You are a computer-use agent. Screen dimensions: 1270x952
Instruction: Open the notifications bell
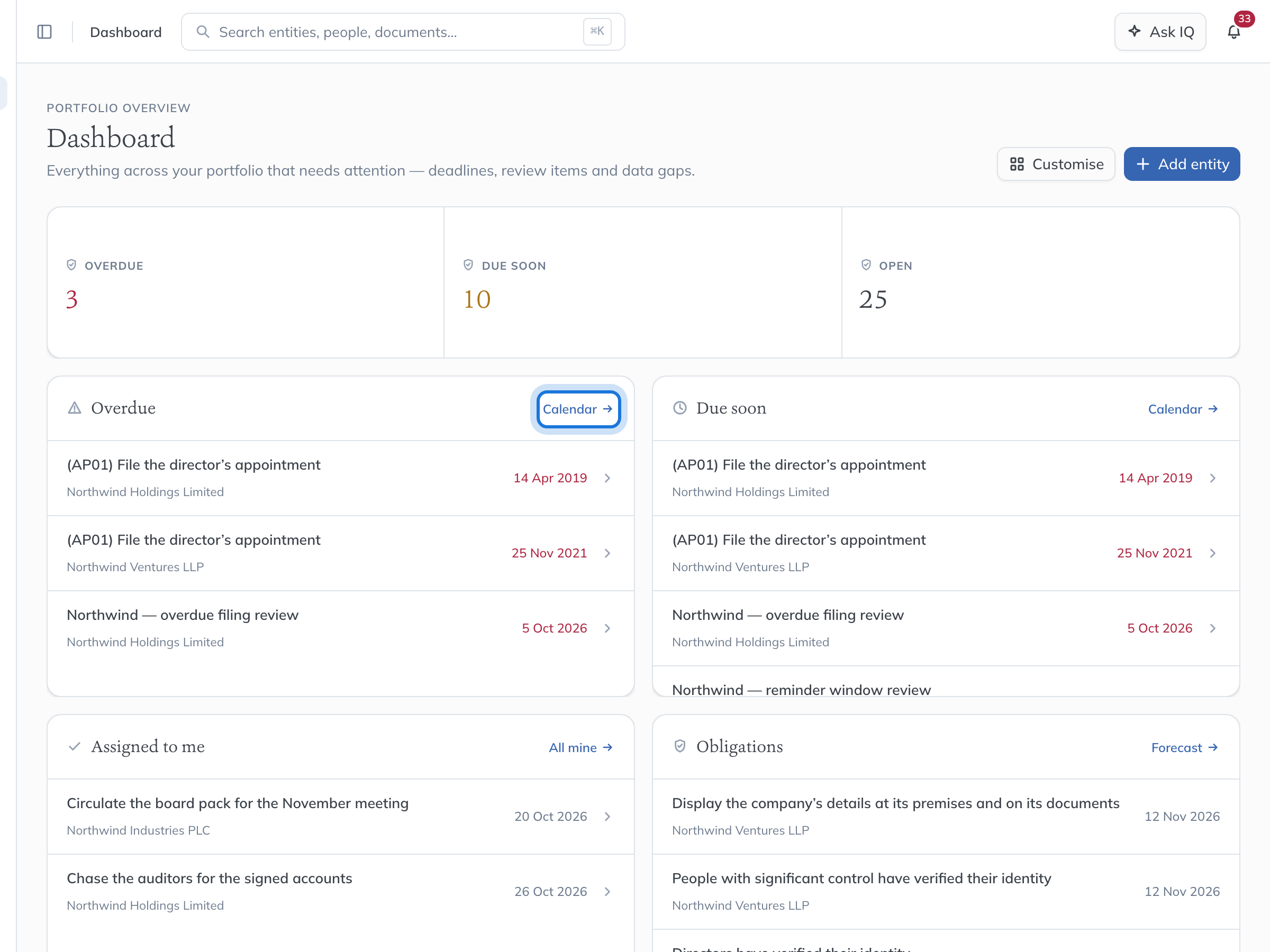pyautogui.click(x=1234, y=32)
